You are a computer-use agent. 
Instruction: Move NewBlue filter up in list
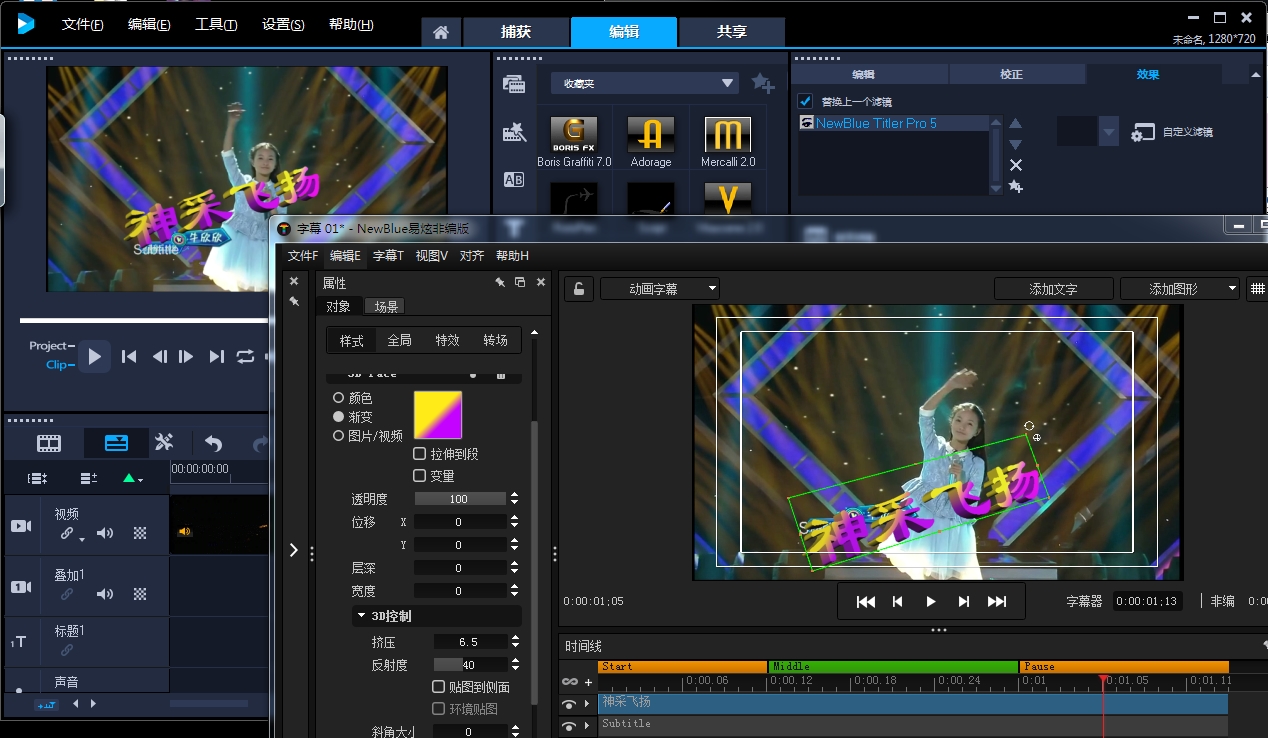tap(1016, 123)
